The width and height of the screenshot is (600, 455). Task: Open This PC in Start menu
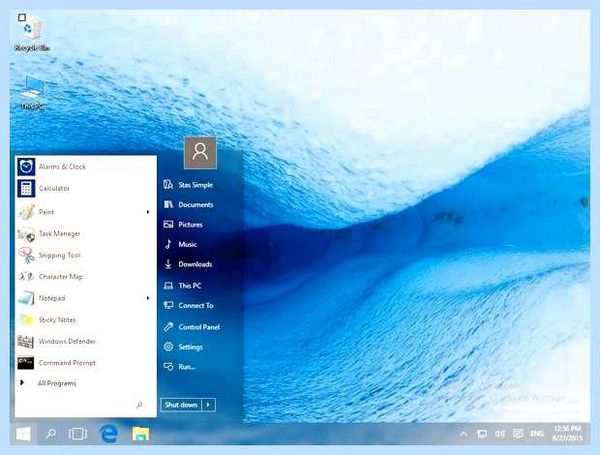182,285
